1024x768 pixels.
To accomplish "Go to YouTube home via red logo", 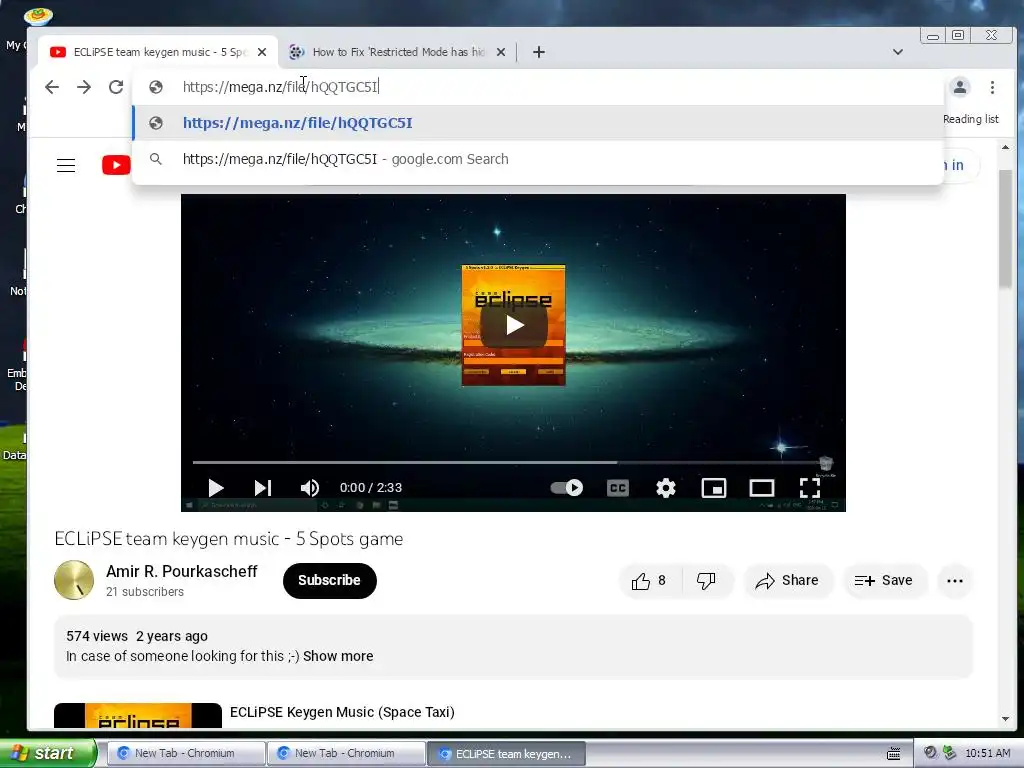I will pyautogui.click(x=116, y=165).
